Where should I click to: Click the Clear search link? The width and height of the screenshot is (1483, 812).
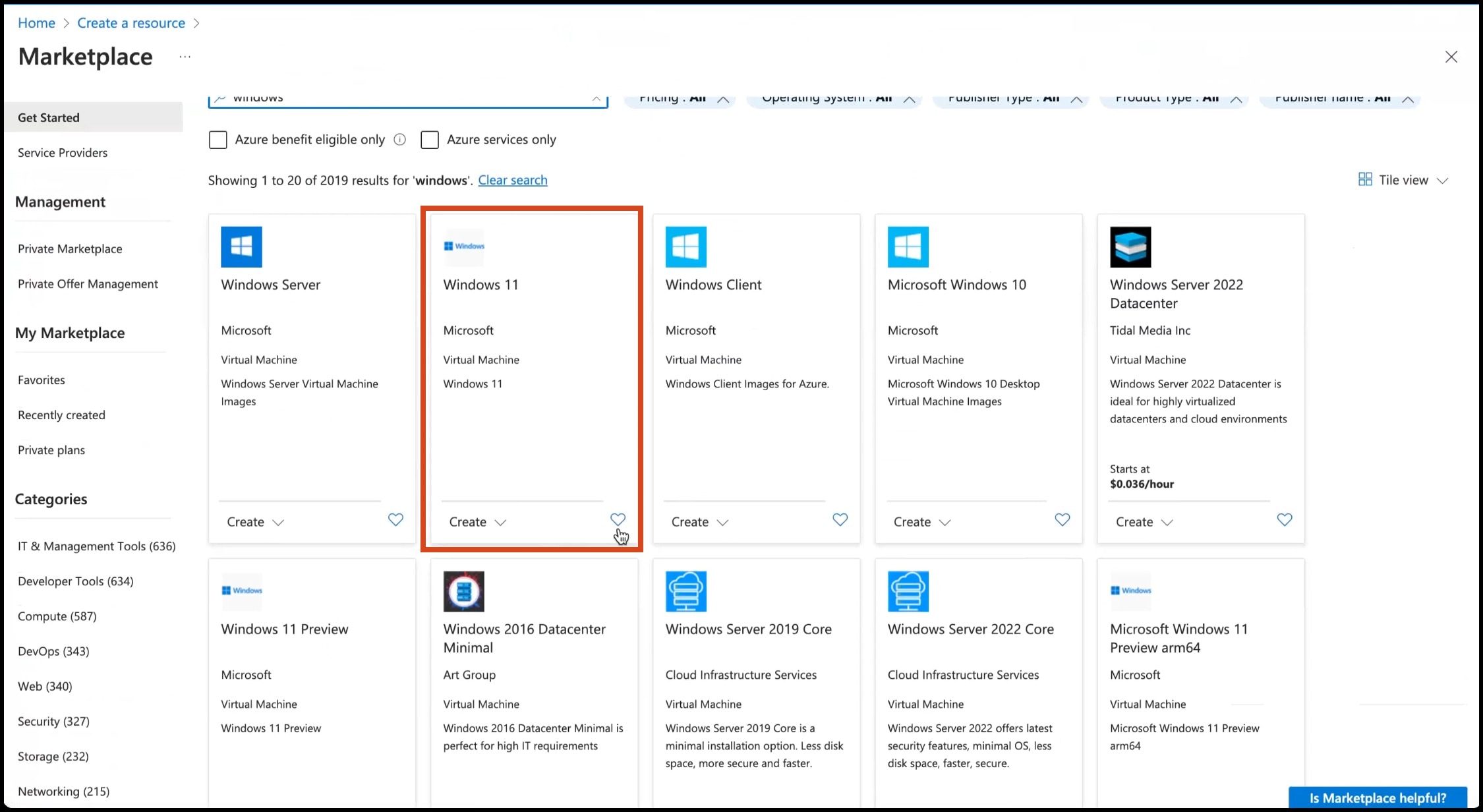click(x=512, y=180)
